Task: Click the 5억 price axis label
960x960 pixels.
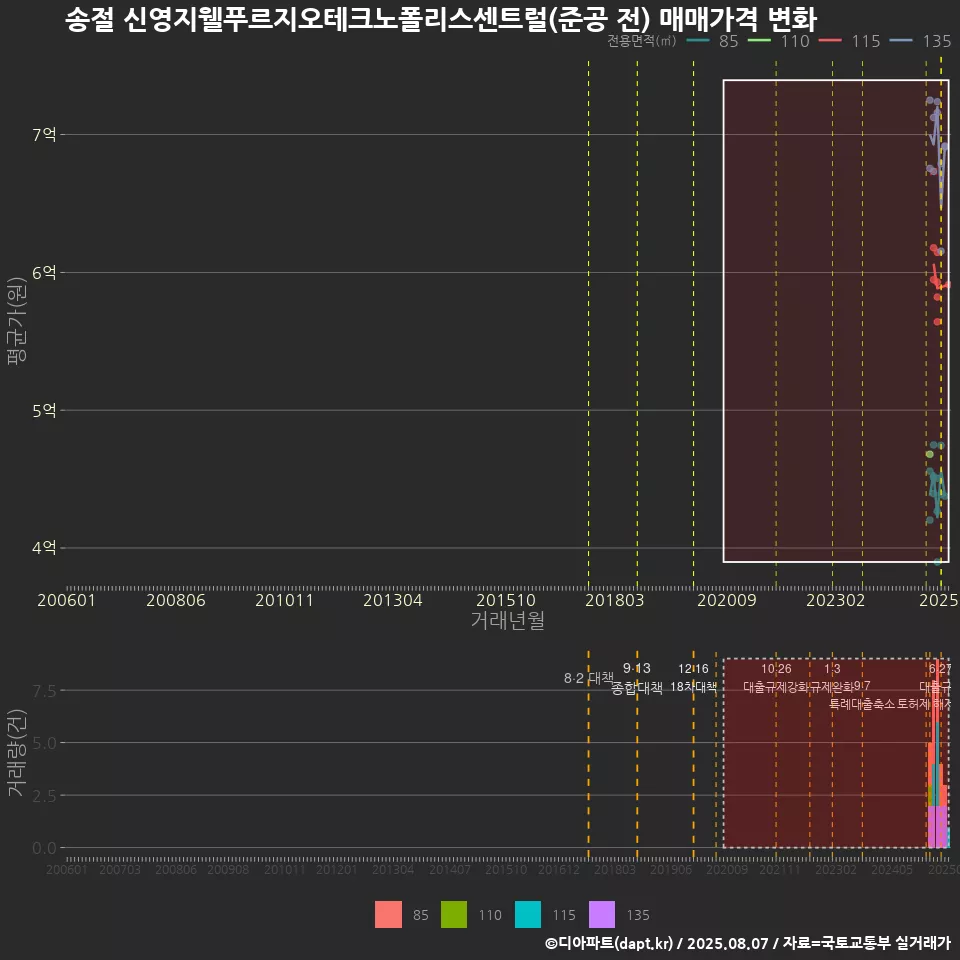Action: click(x=44, y=410)
